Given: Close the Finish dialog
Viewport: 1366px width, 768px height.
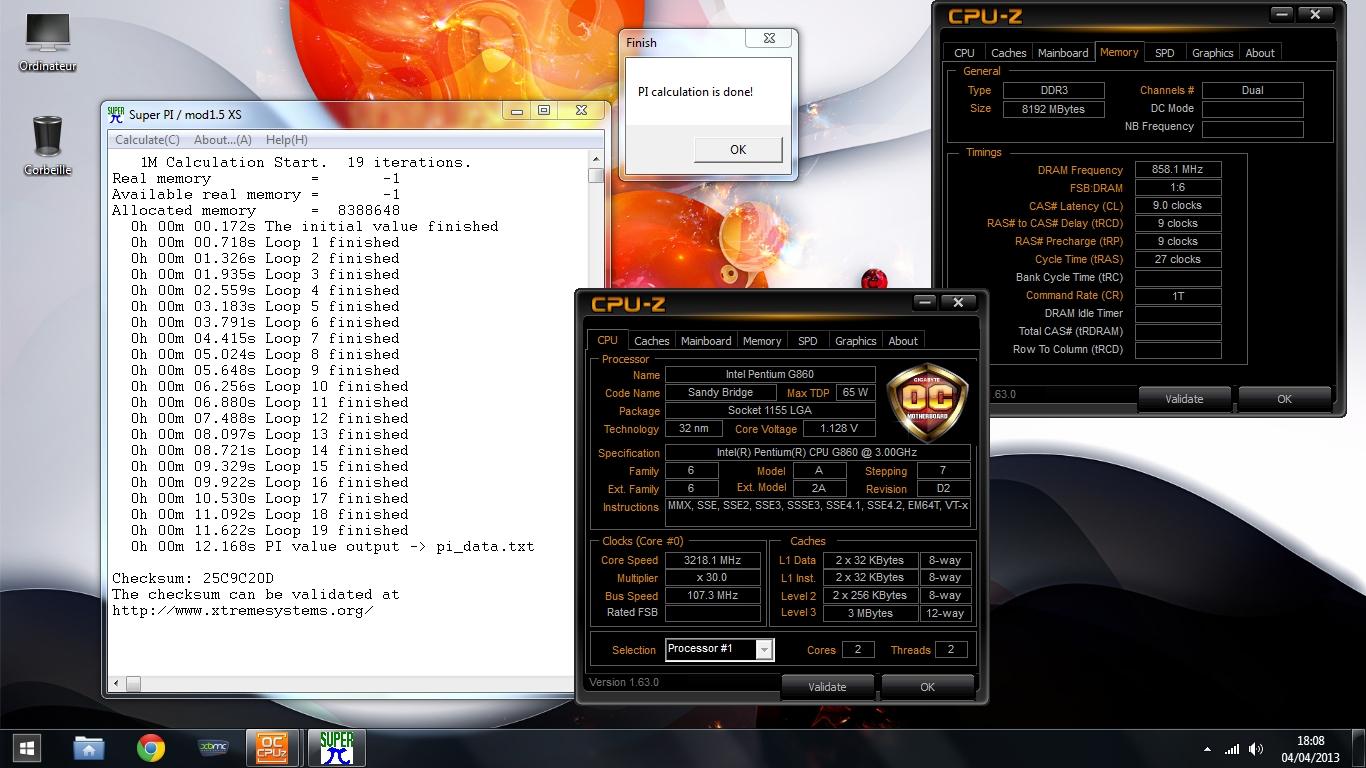Looking at the screenshot, I should pyautogui.click(x=770, y=39).
